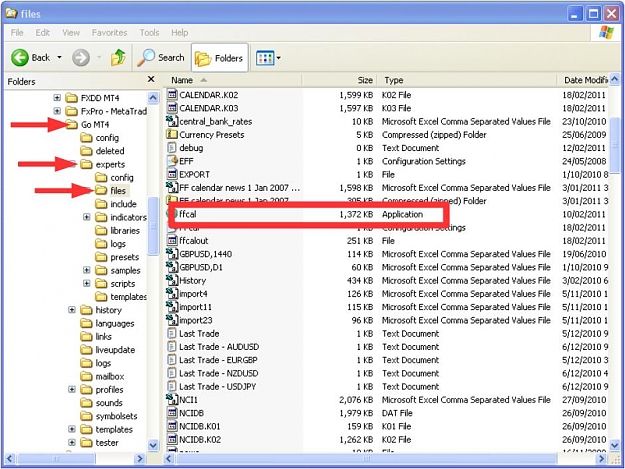Open the Favorites menu

coord(109,33)
